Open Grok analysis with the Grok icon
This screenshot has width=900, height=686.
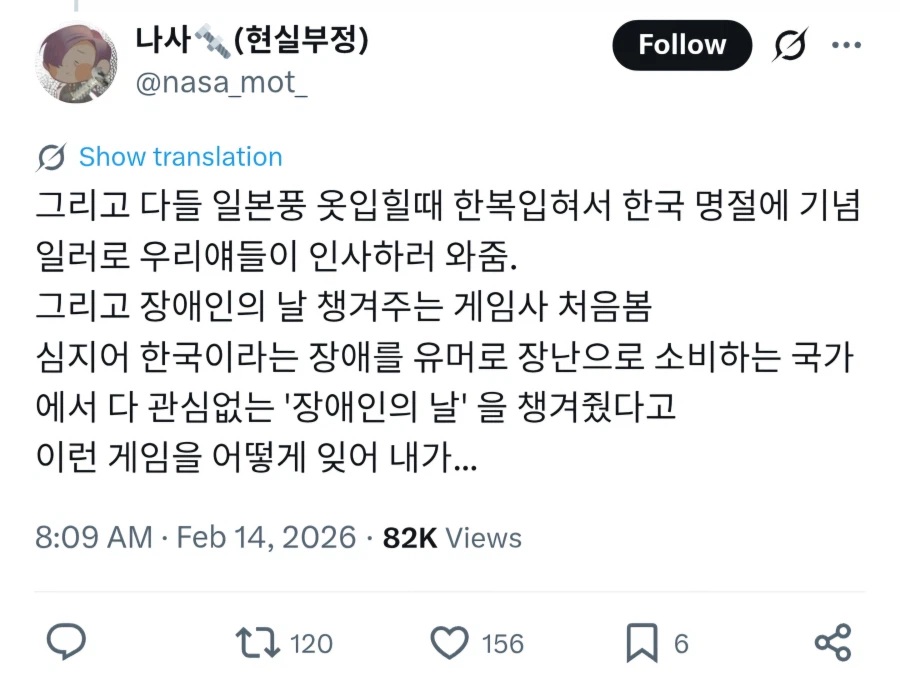pyautogui.click(x=789, y=44)
